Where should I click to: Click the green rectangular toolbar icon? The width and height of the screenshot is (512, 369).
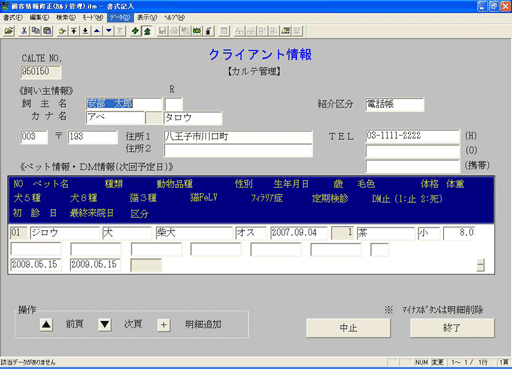197,31
